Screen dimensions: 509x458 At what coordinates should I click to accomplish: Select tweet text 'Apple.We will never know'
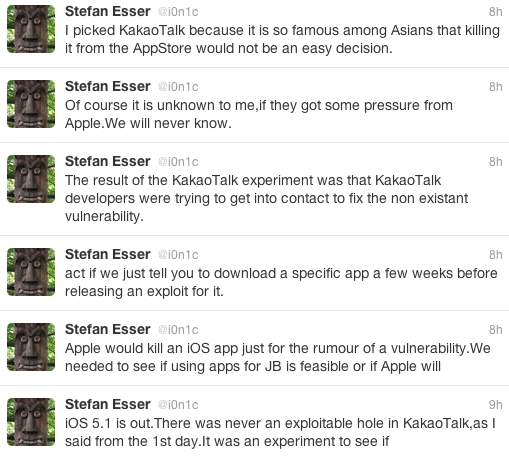coord(148,124)
